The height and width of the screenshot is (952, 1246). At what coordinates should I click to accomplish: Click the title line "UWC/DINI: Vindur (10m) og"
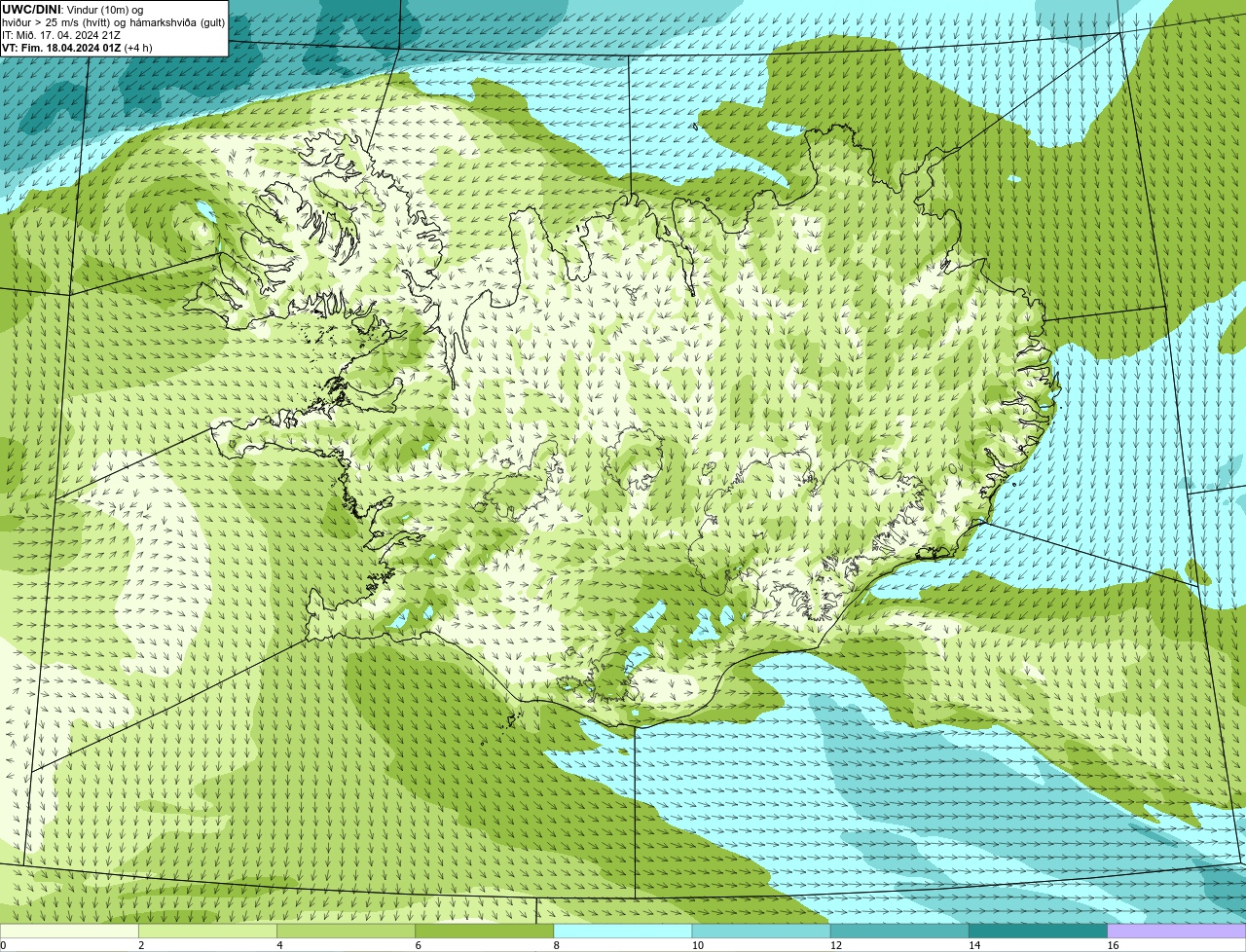pos(73,10)
